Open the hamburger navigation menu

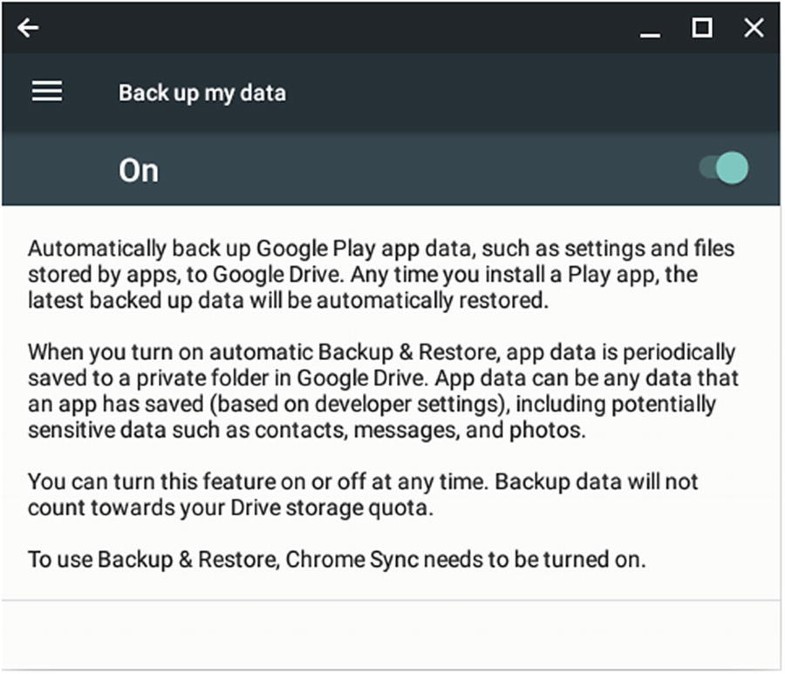point(47,92)
